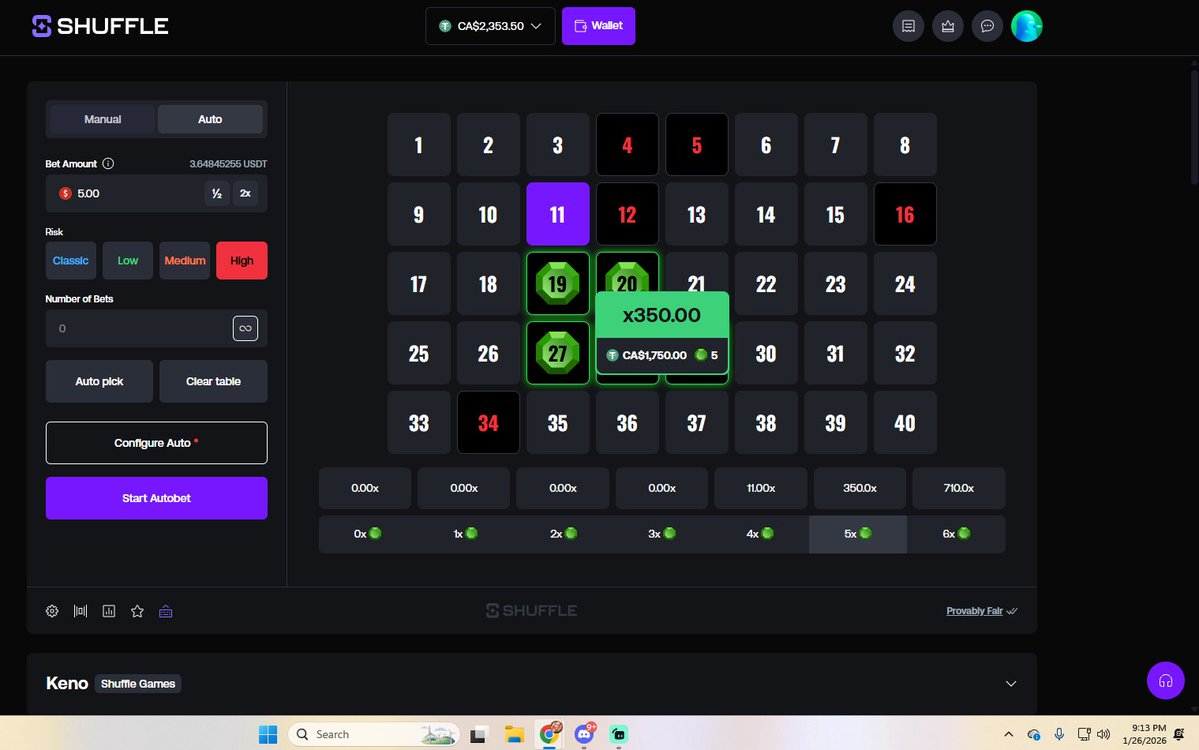Open the chat bubble icon
Image resolution: width=1199 pixels, height=750 pixels.
point(987,26)
